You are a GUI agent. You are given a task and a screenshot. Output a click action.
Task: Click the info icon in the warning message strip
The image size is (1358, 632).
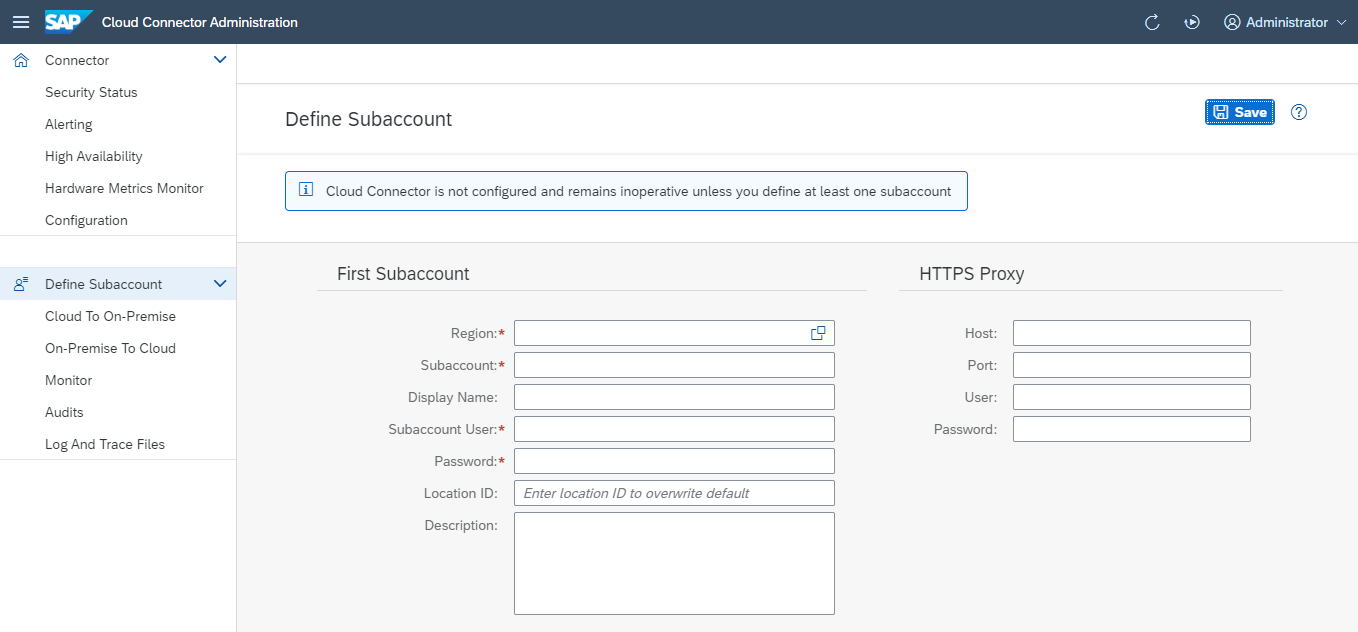(x=305, y=189)
